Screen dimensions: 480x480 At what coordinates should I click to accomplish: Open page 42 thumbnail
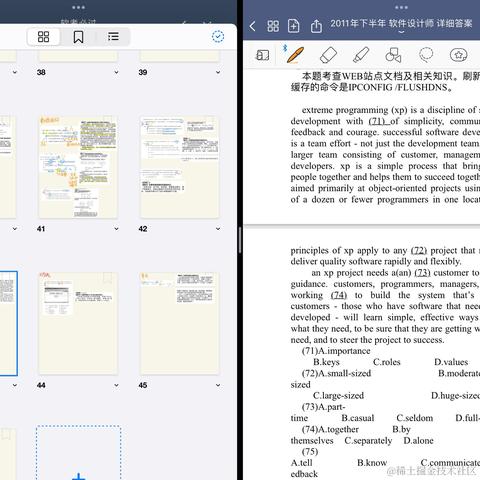tap(180, 167)
